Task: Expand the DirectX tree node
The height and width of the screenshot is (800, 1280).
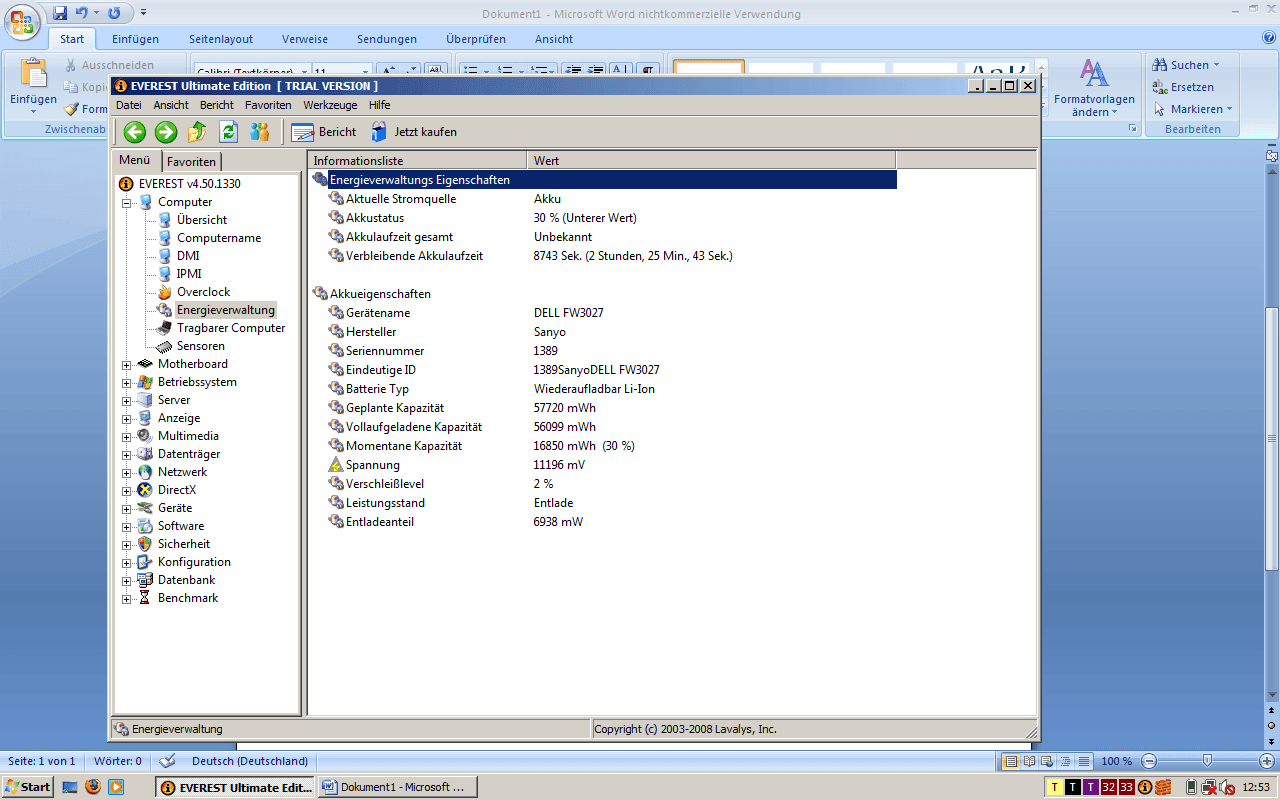Action: coord(127,491)
